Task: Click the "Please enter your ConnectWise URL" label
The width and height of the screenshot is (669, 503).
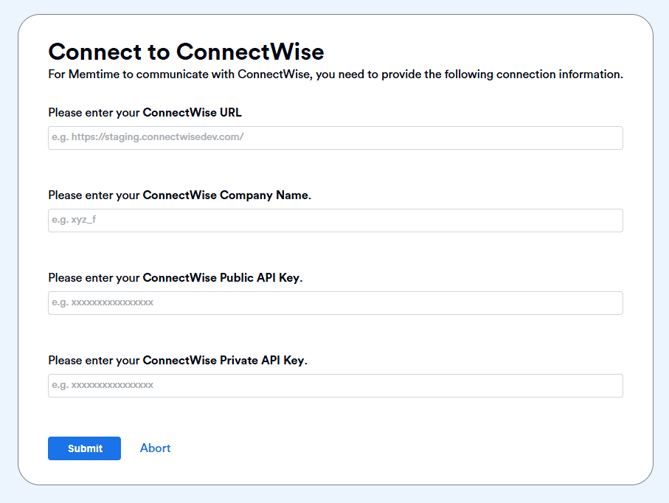Action: (145, 113)
